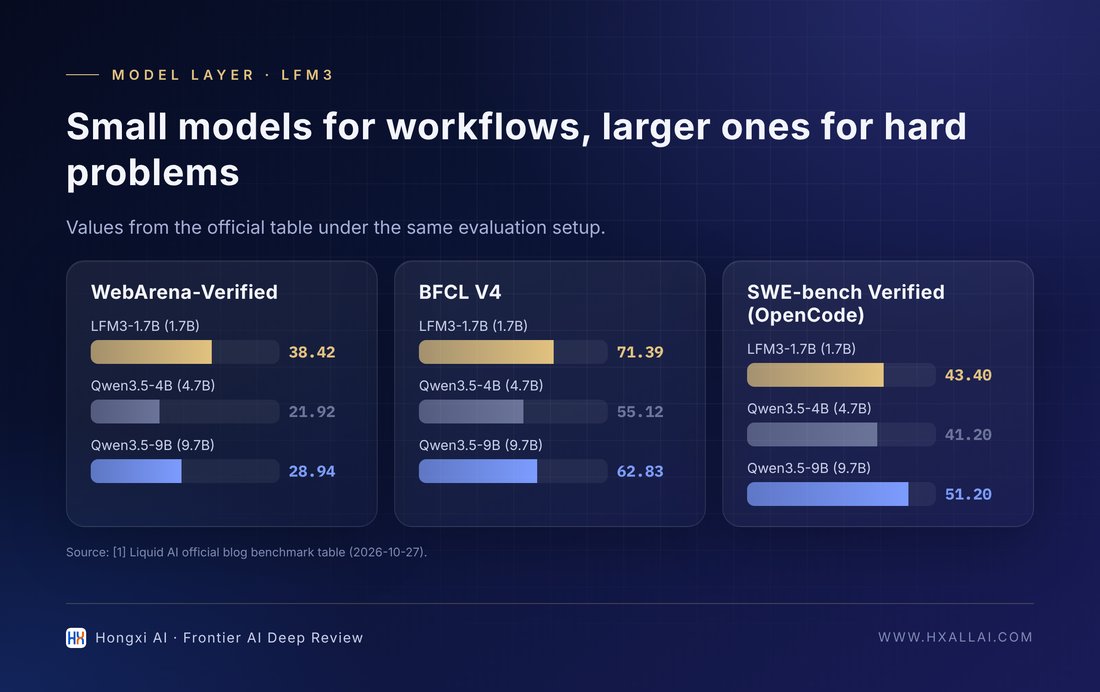Viewport: 1100px width, 692px height.
Task: Click Qwen3.5-4B (4.7B) label in WebArena-Verified
Action: coord(153,385)
